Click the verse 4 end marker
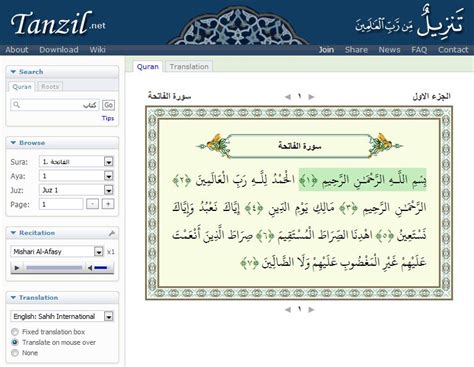Viewport: 474px width, 367px height. 254,208
